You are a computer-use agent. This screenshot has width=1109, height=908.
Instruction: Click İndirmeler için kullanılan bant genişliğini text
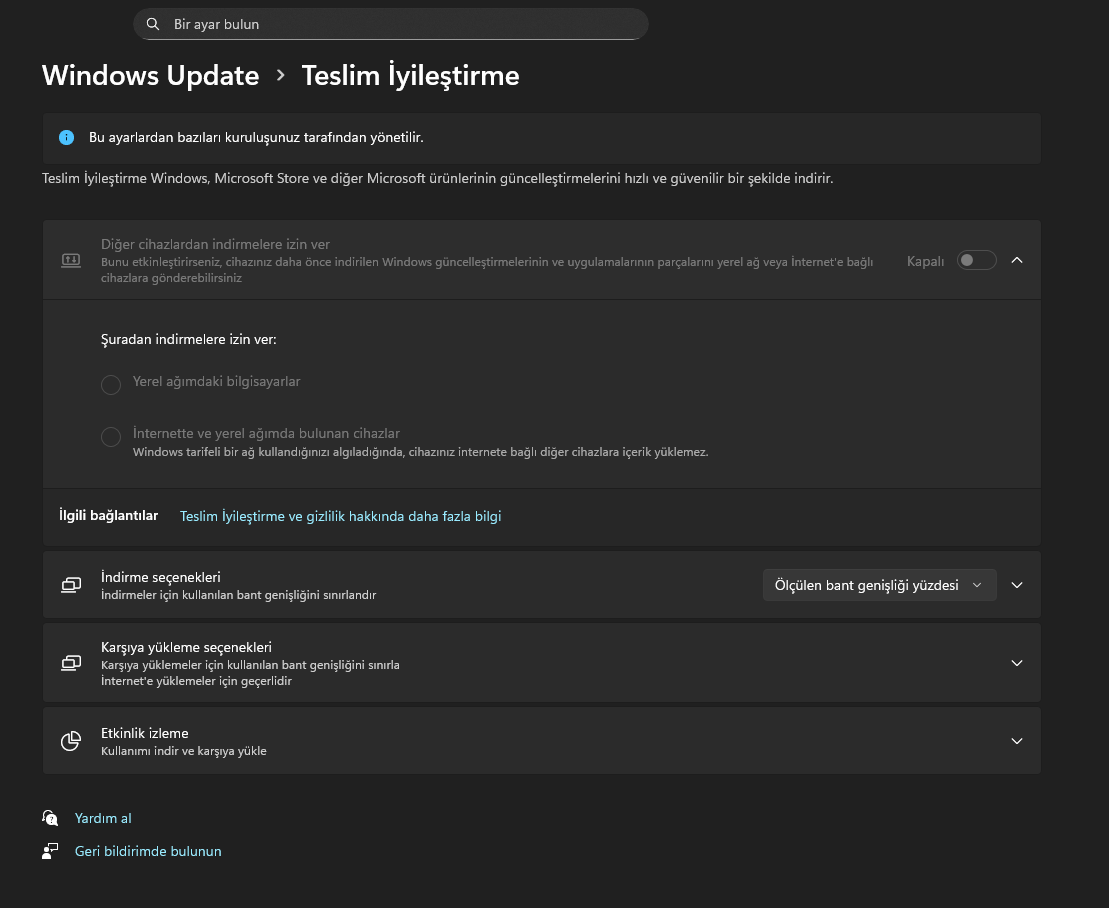238,595
